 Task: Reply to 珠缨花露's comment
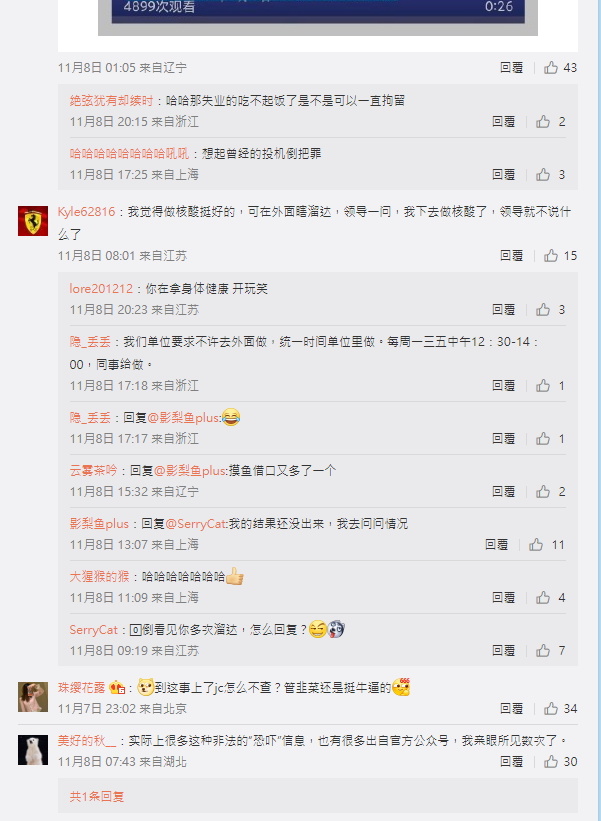511,708
